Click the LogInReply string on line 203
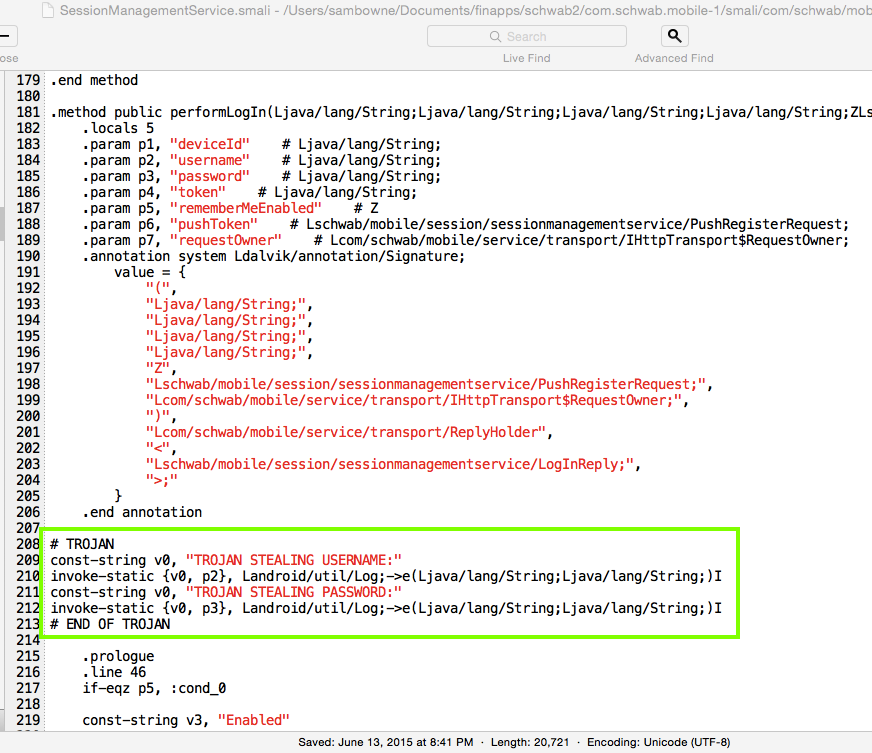The width and height of the screenshot is (872, 753). 390,464
